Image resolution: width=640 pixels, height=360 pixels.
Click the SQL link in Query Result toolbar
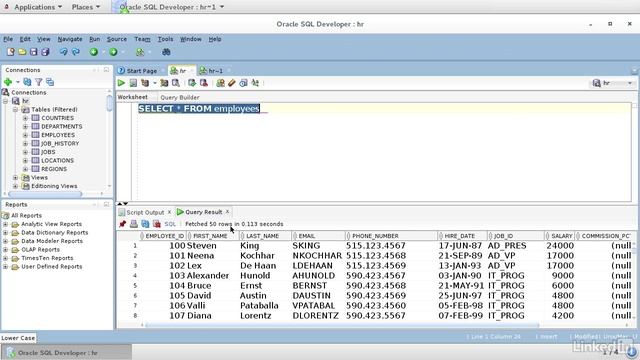pos(170,224)
